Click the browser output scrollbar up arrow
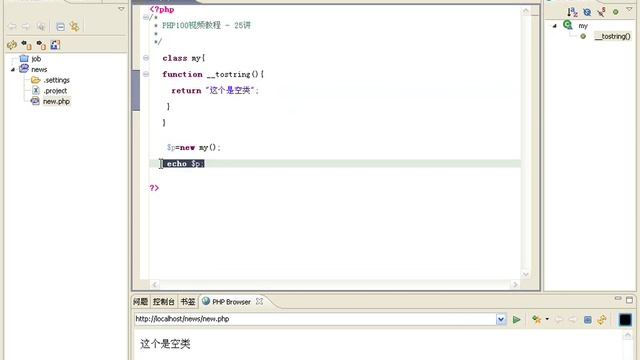 (x=628, y=336)
